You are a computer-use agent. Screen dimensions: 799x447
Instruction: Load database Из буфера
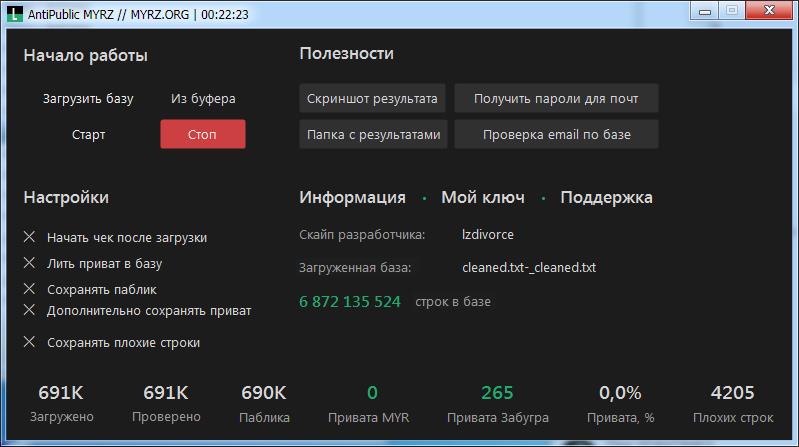point(203,98)
